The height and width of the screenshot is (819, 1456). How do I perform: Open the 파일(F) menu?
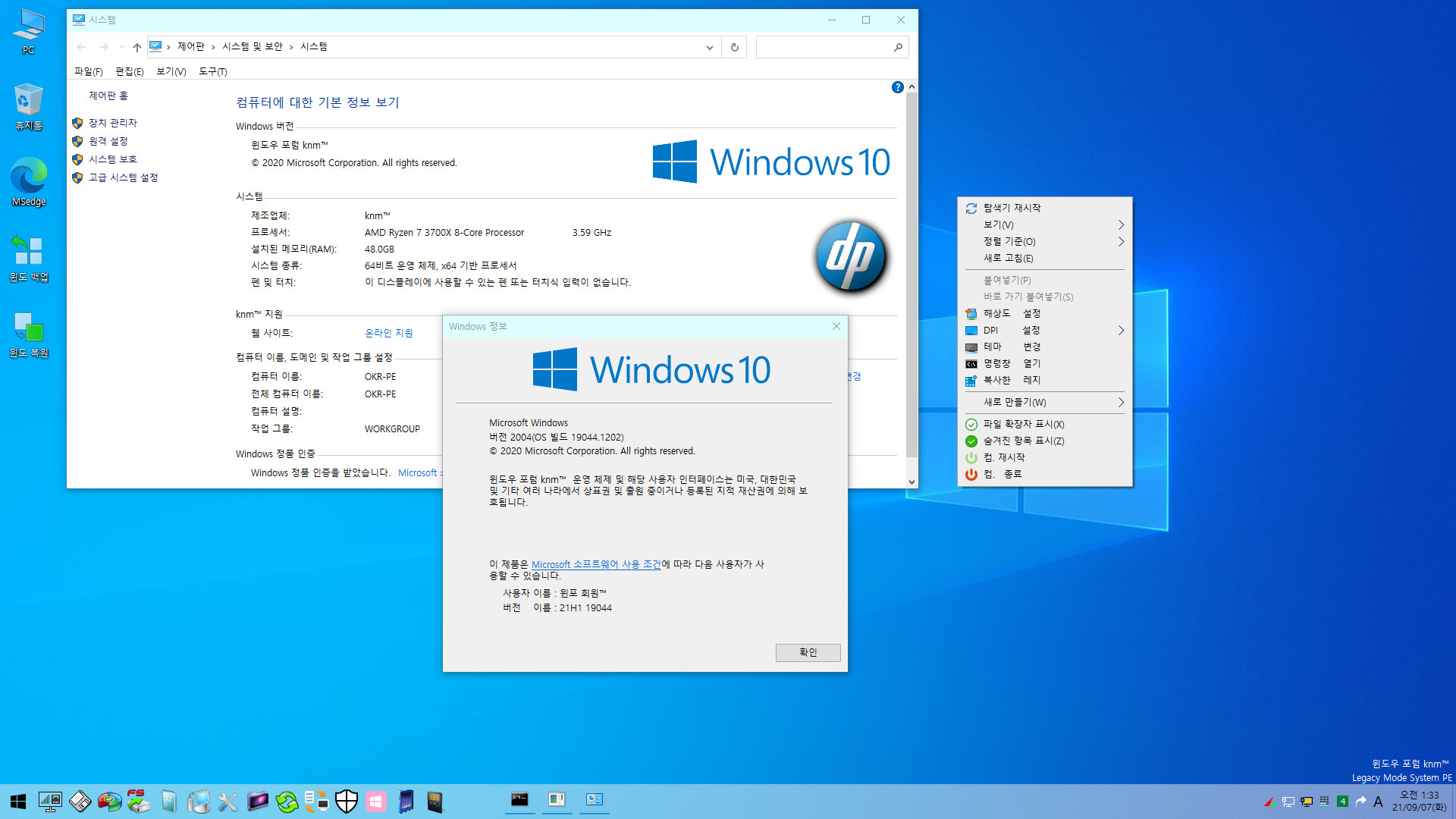point(88,71)
